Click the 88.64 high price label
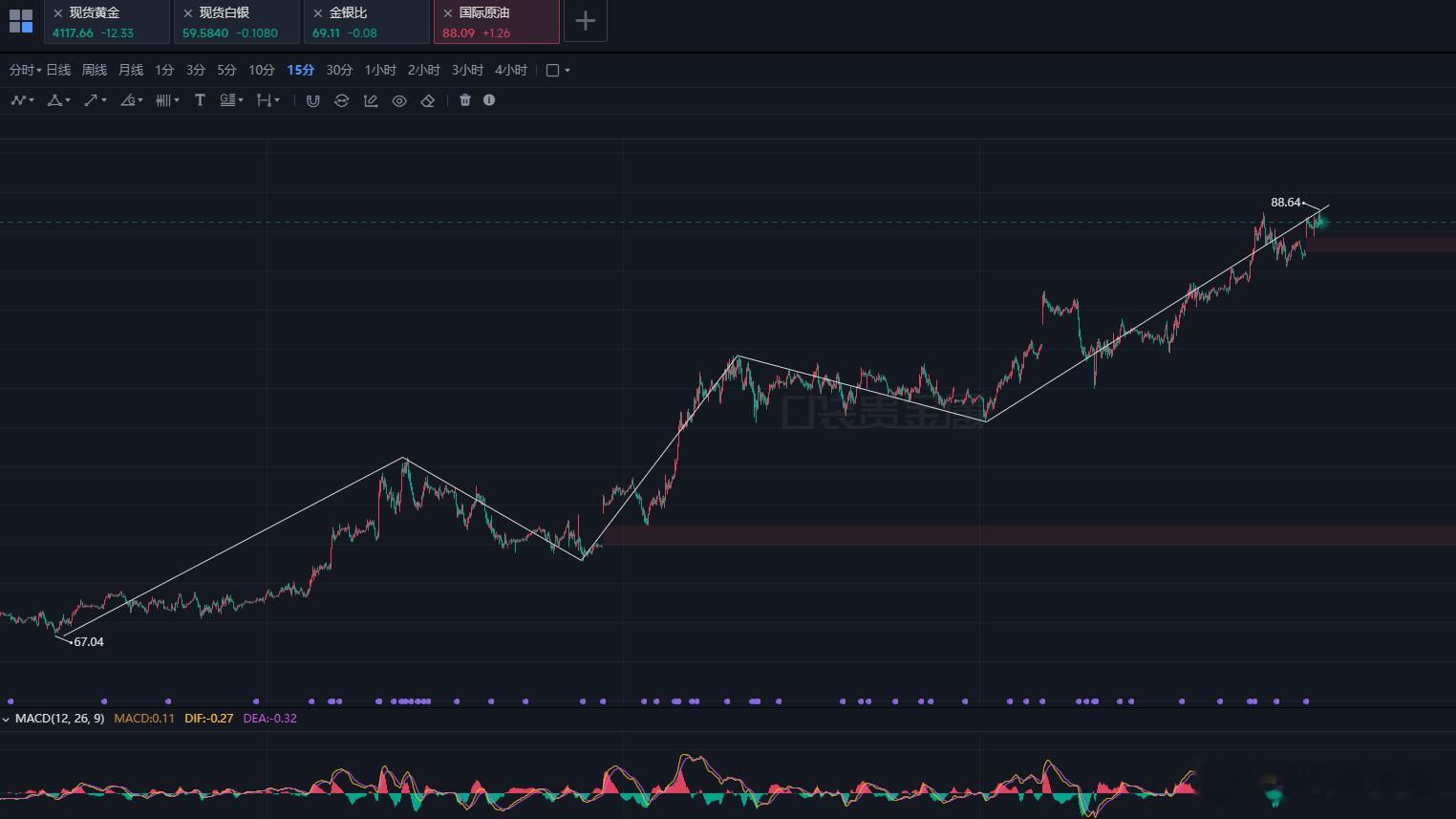 pos(1286,203)
